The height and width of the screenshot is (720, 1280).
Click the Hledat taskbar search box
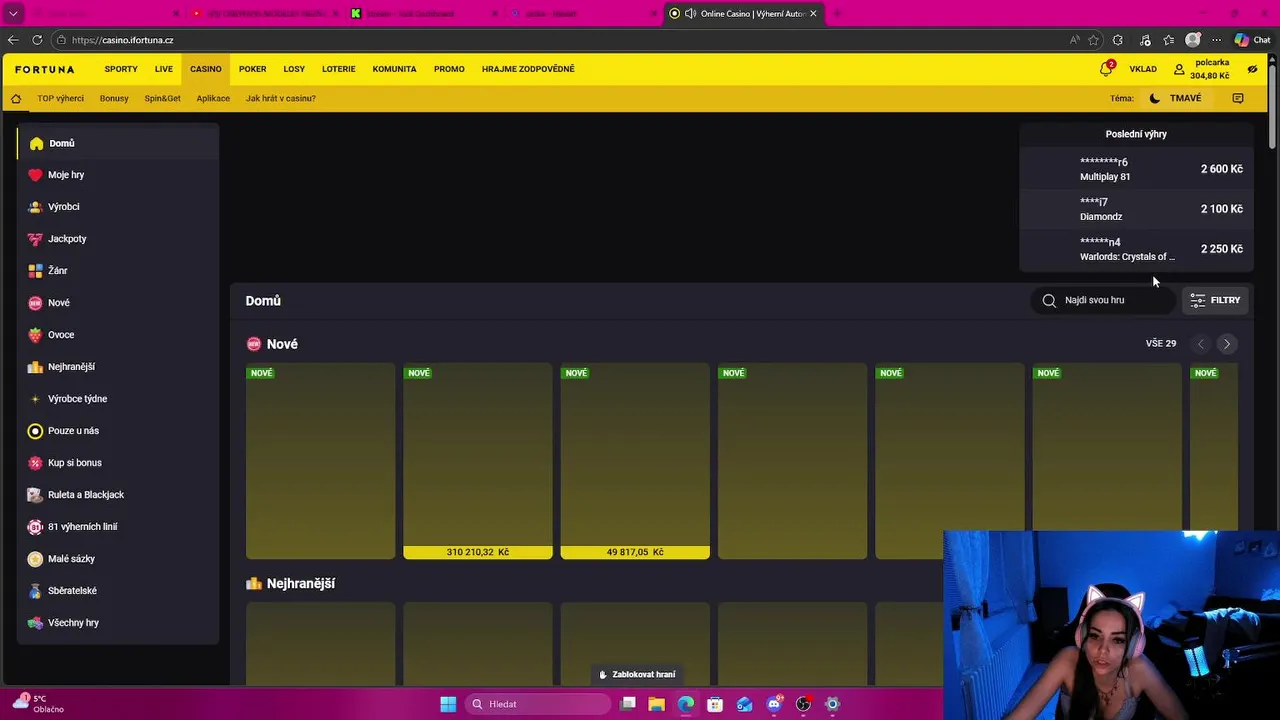click(539, 704)
